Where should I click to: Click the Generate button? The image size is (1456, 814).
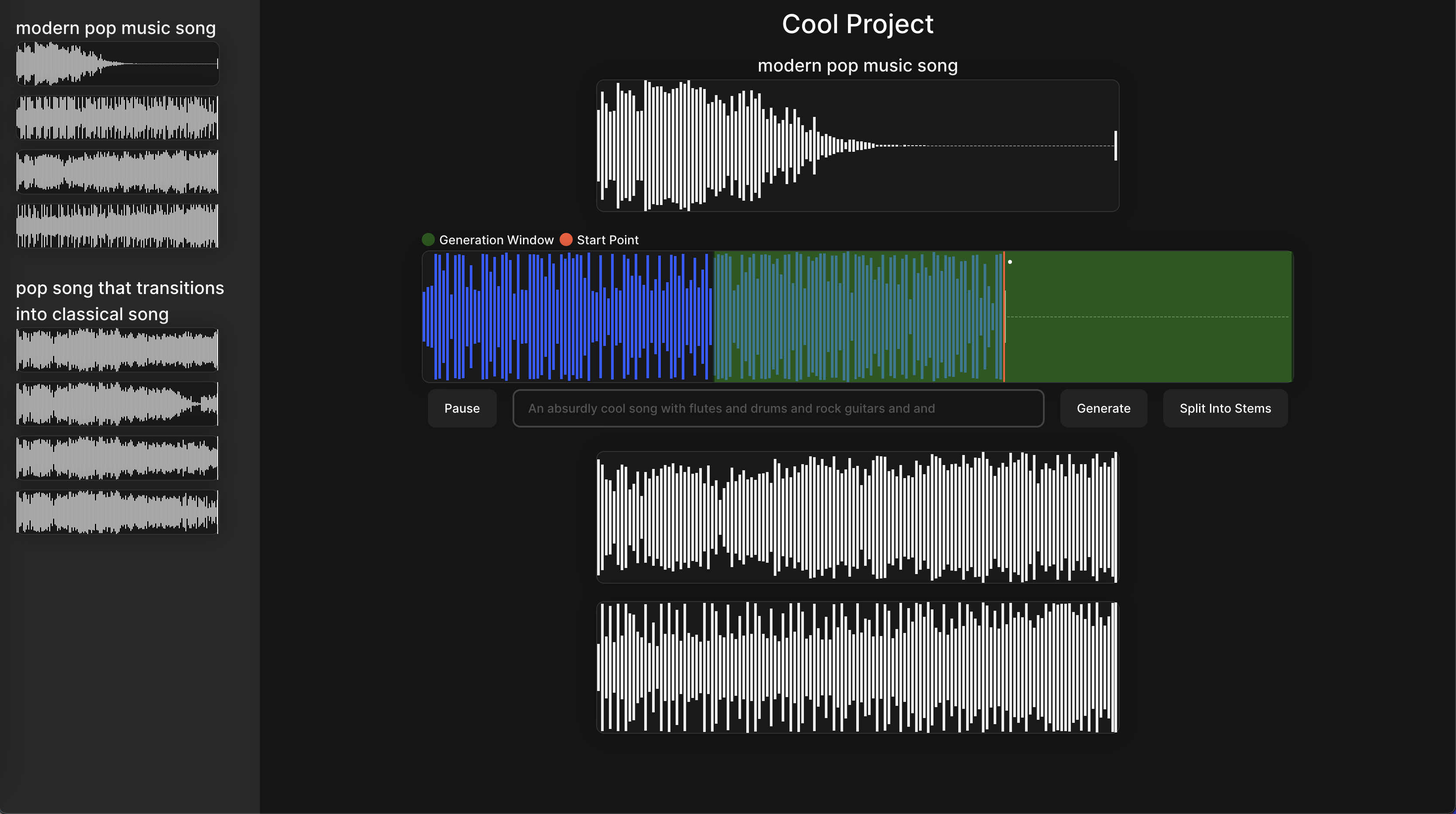click(1103, 408)
